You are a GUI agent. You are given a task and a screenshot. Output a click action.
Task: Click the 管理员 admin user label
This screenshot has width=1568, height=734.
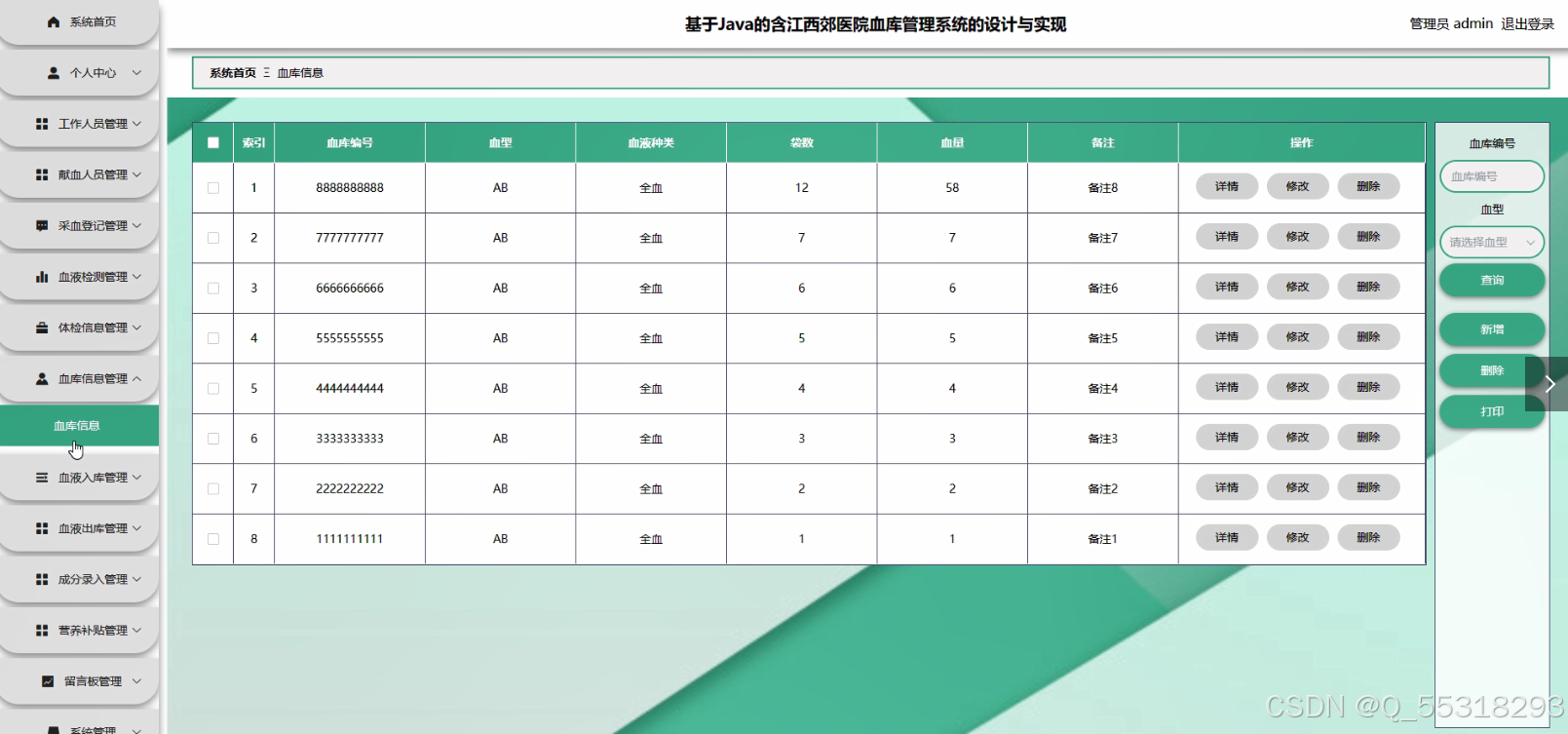1451,23
